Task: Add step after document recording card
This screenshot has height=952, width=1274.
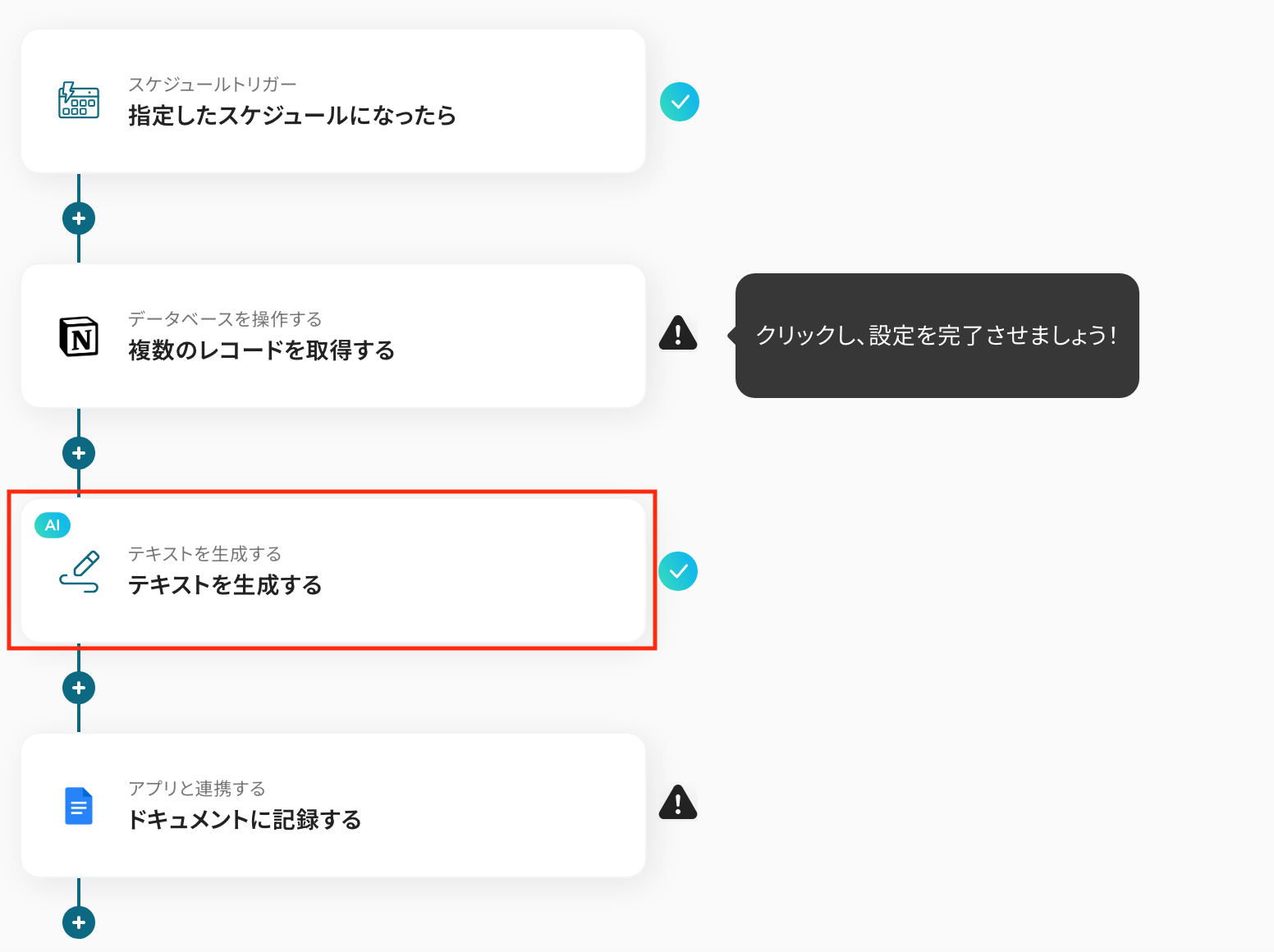Action: click(x=79, y=922)
